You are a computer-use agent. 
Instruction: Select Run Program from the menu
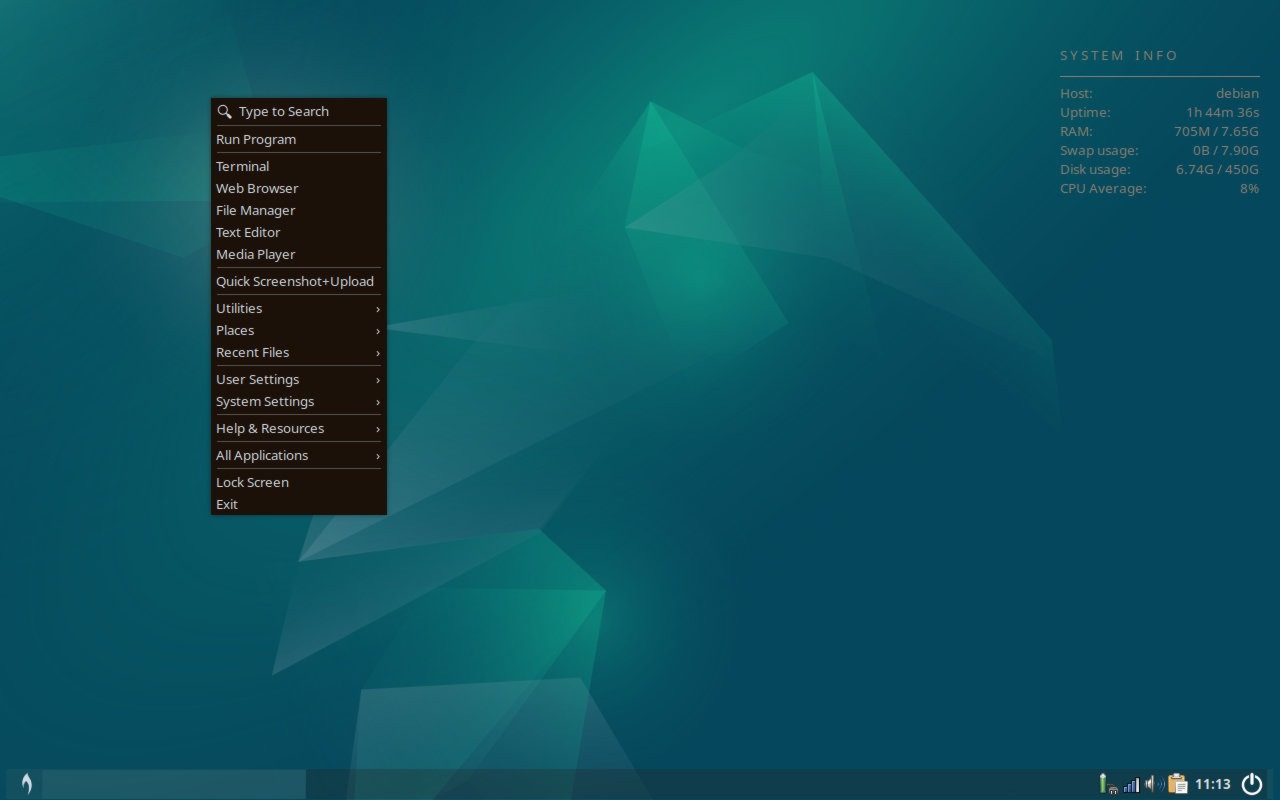point(299,139)
